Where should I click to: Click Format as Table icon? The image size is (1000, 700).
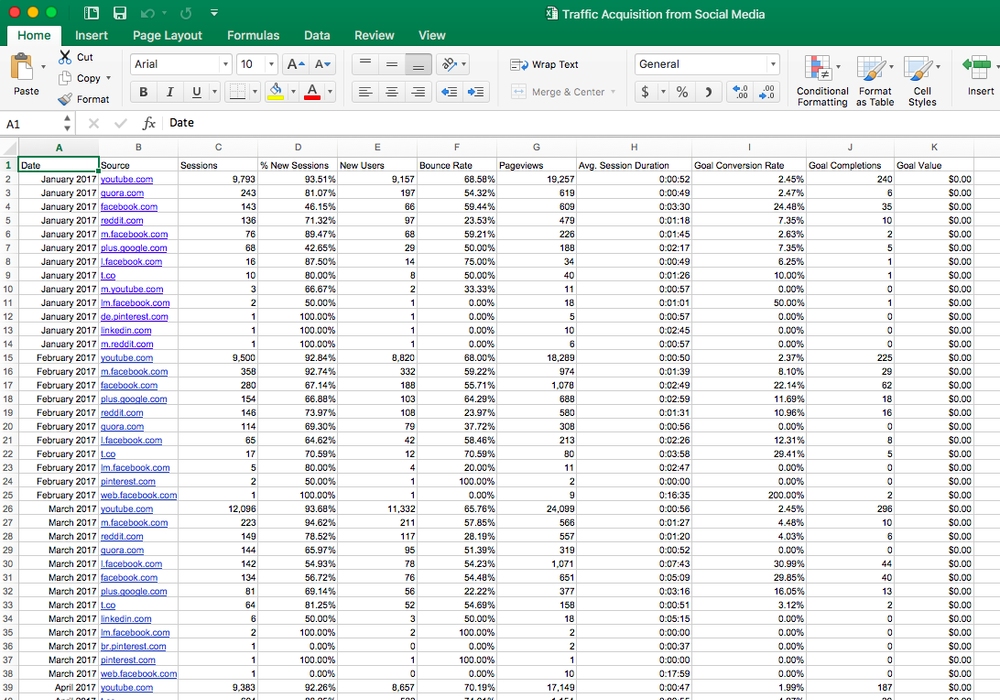coord(871,69)
